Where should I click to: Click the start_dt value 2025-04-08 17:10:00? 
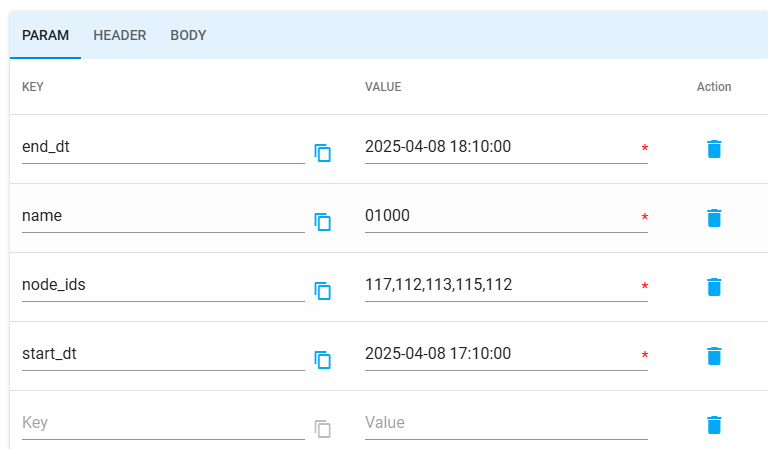[x=500, y=354]
